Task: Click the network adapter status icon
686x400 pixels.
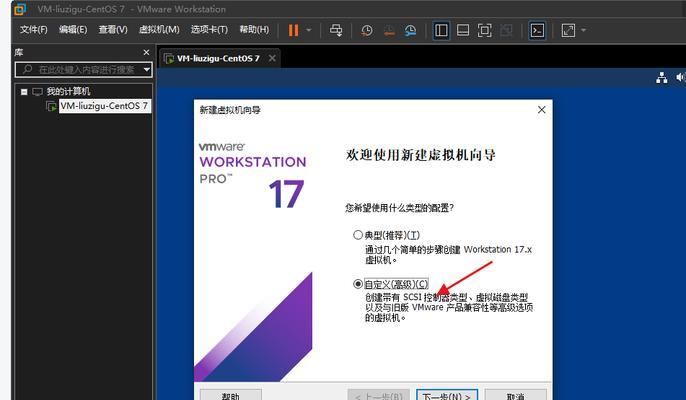Action: click(662, 78)
